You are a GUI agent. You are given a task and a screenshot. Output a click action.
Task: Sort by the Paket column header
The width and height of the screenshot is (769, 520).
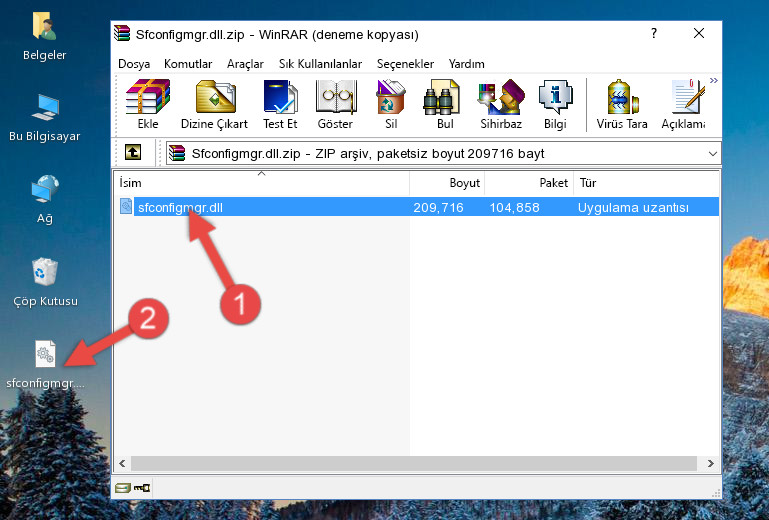(x=529, y=183)
